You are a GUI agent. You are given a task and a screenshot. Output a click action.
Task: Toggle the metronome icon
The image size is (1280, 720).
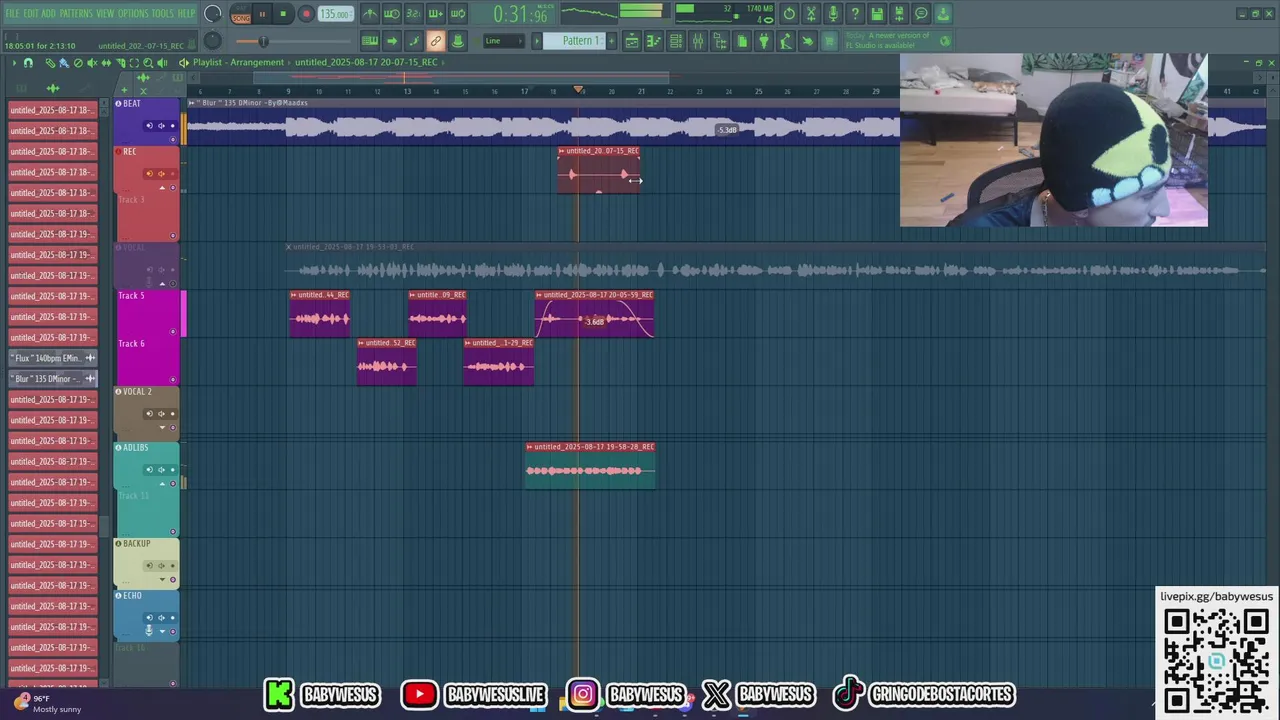pyautogui.click(x=370, y=14)
